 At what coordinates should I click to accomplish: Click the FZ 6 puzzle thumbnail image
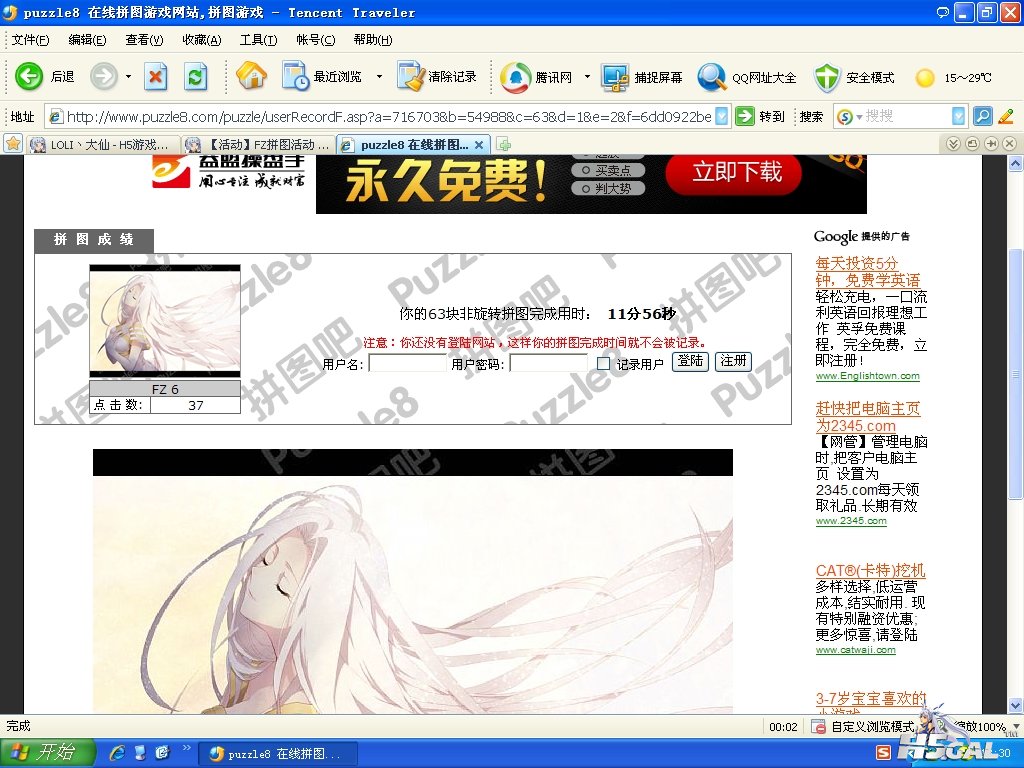click(x=165, y=321)
